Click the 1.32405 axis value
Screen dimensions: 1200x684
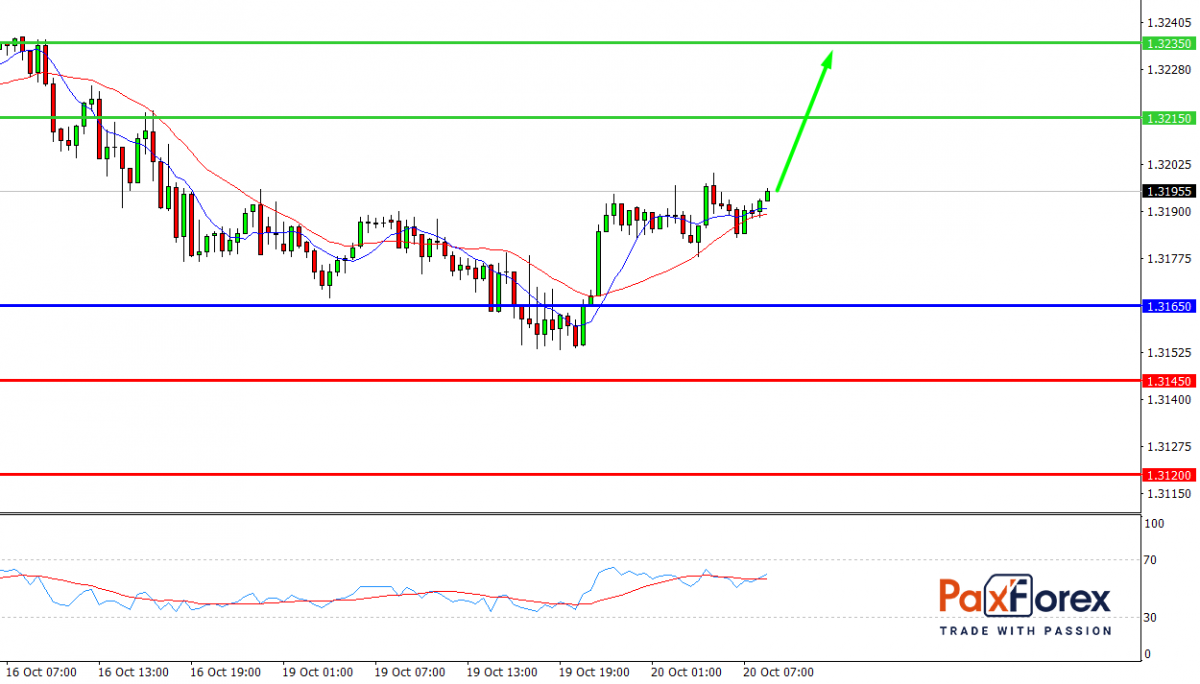point(1169,22)
